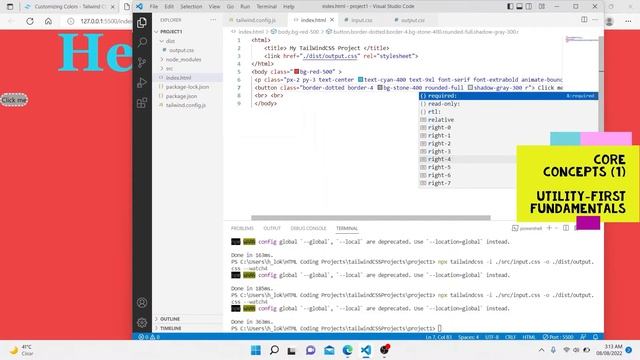The height and width of the screenshot is (360, 640).
Task: Open the Run and Debug view
Action: pos(142,82)
